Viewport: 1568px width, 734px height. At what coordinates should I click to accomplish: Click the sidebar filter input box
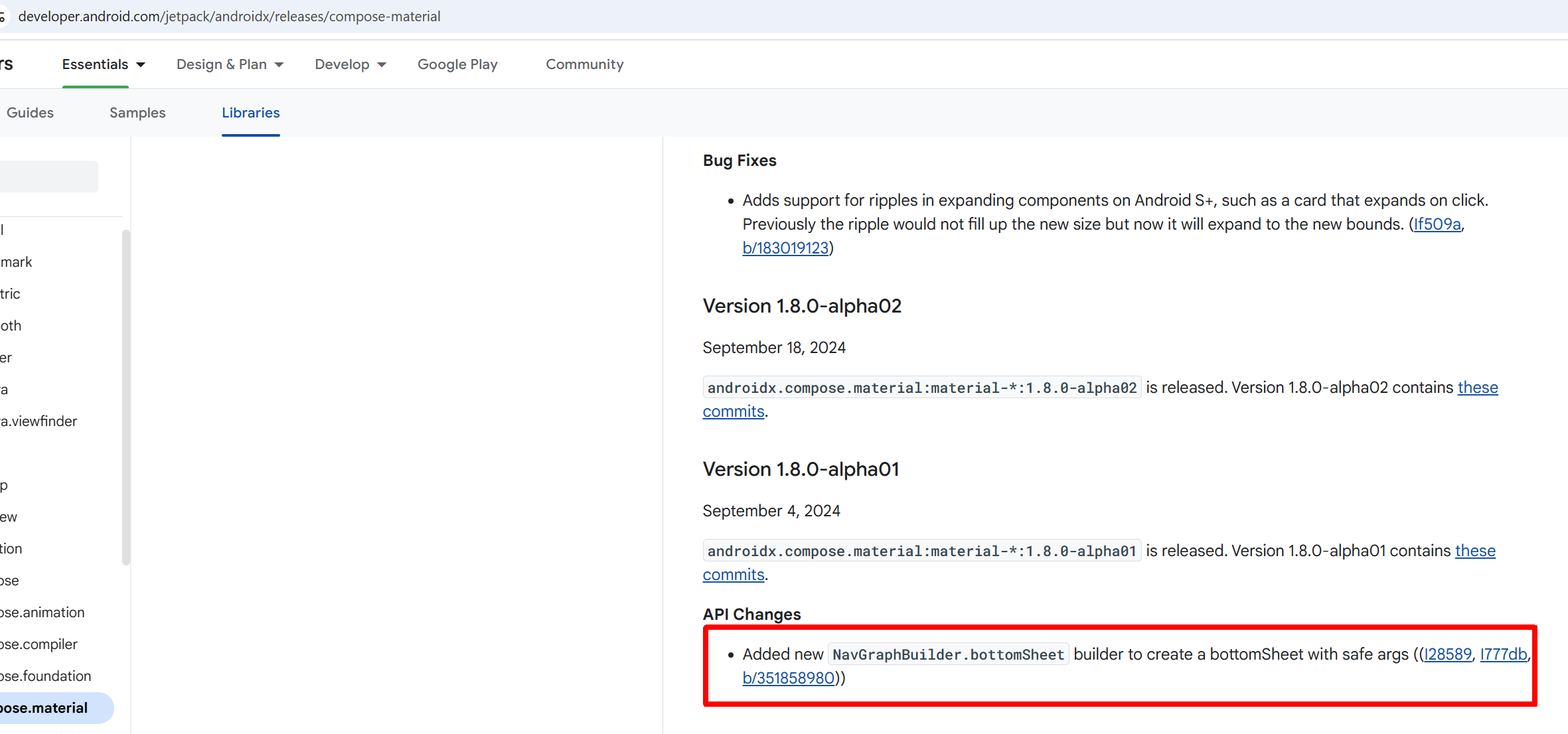48,177
